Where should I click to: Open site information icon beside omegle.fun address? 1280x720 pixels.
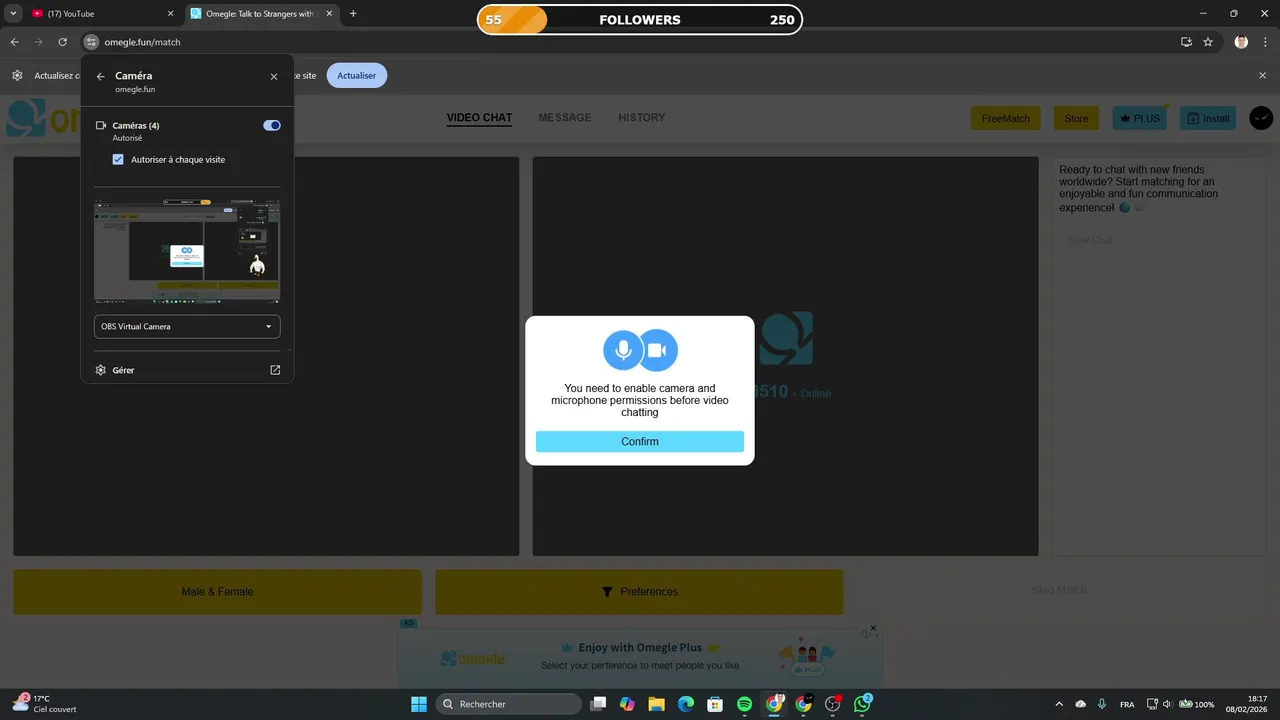point(91,42)
